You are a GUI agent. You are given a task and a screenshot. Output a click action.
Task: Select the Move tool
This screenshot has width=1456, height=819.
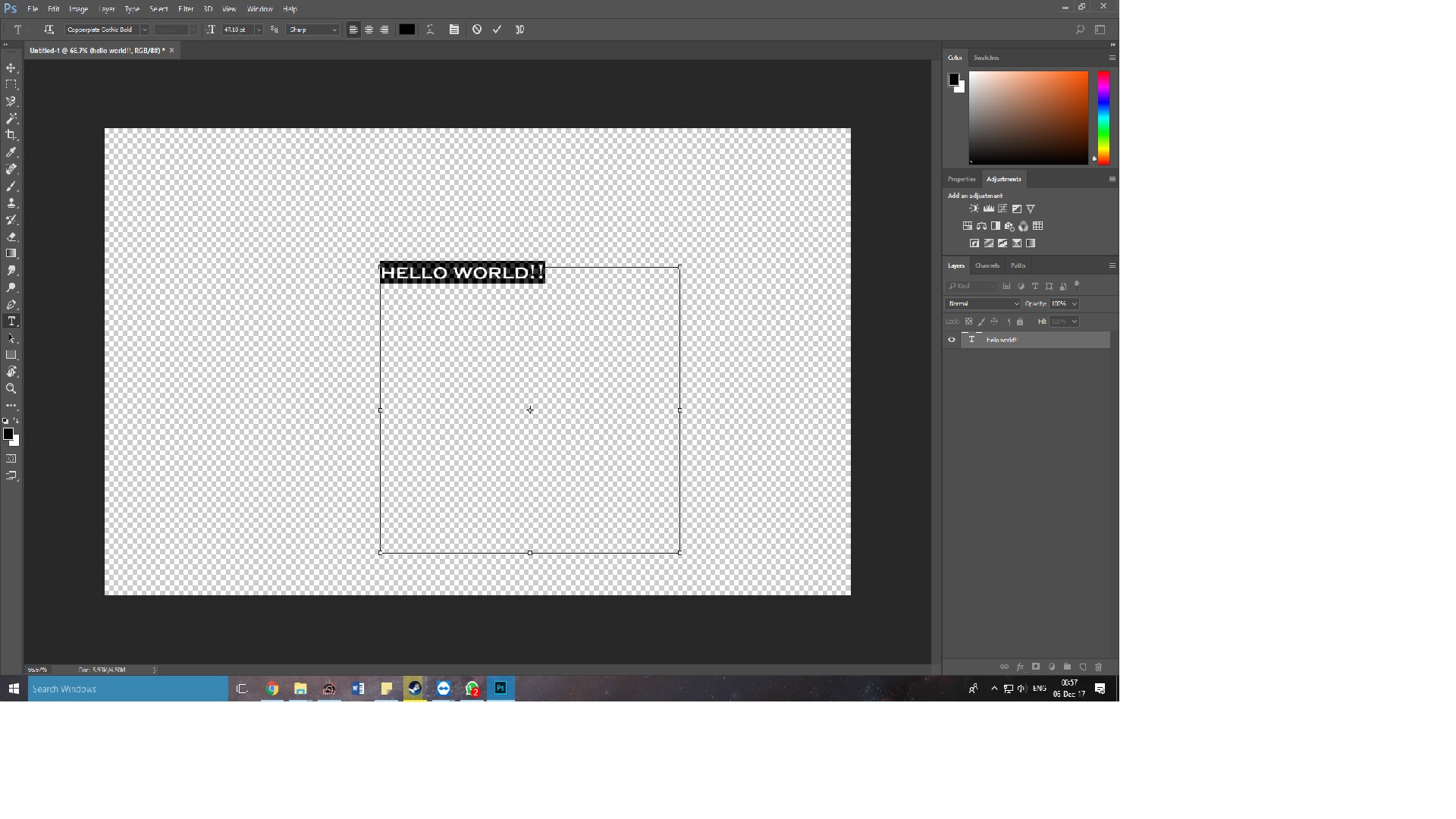tap(11, 67)
